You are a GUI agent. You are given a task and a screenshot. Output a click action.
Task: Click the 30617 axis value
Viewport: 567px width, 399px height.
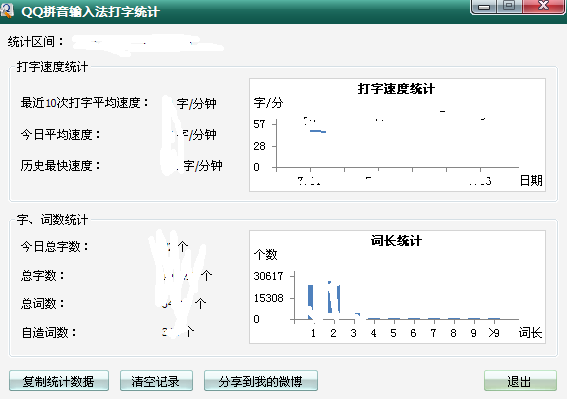point(268,276)
